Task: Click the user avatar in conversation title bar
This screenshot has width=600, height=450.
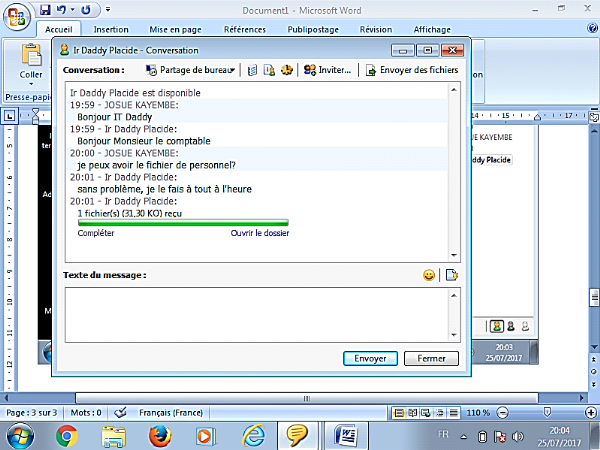Action: (64, 50)
